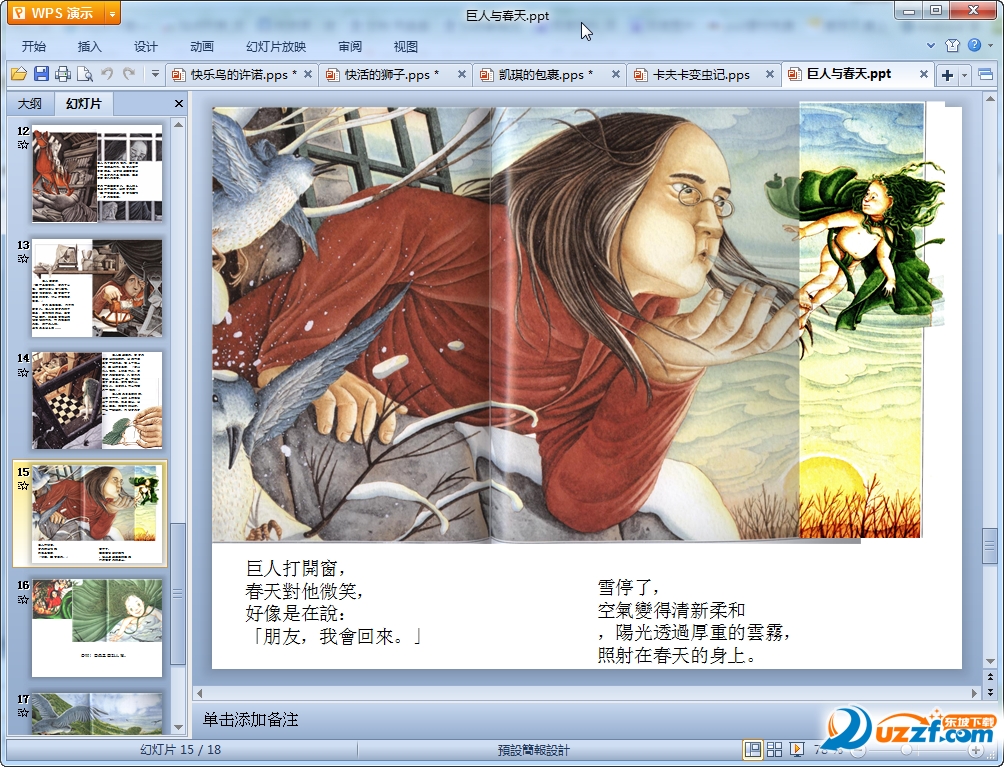Screen dimensions: 1004x767
Task: Click the window arrangement icon beside tabs
Action: (x=986, y=75)
